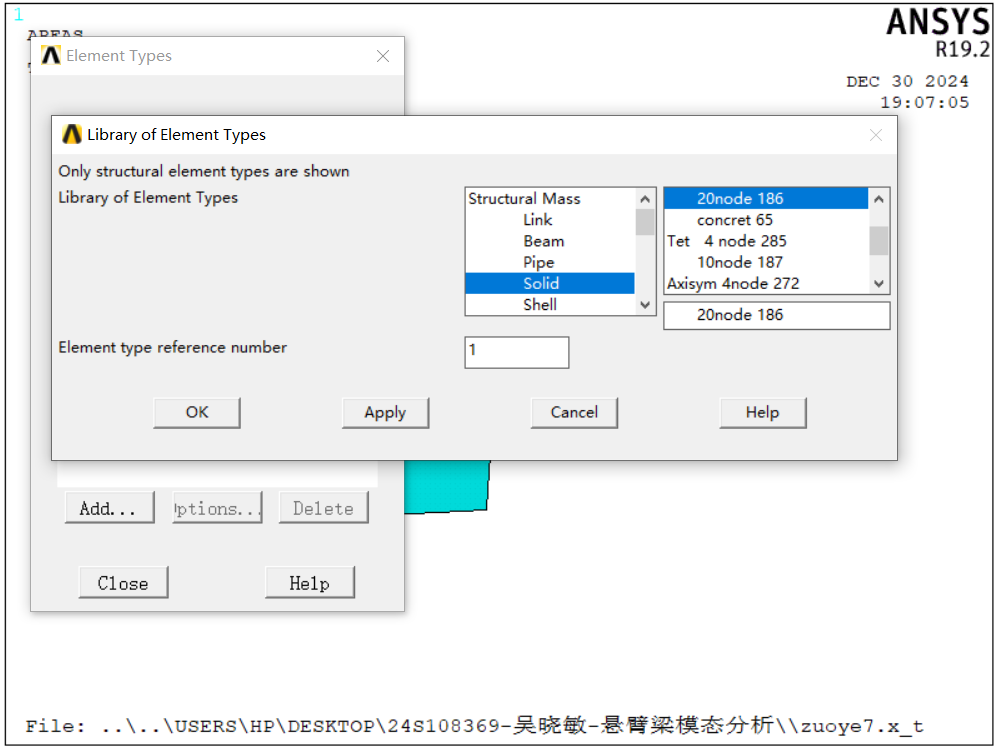Select 10node 187 element
Viewport: 999px width, 753px height.
click(766, 262)
